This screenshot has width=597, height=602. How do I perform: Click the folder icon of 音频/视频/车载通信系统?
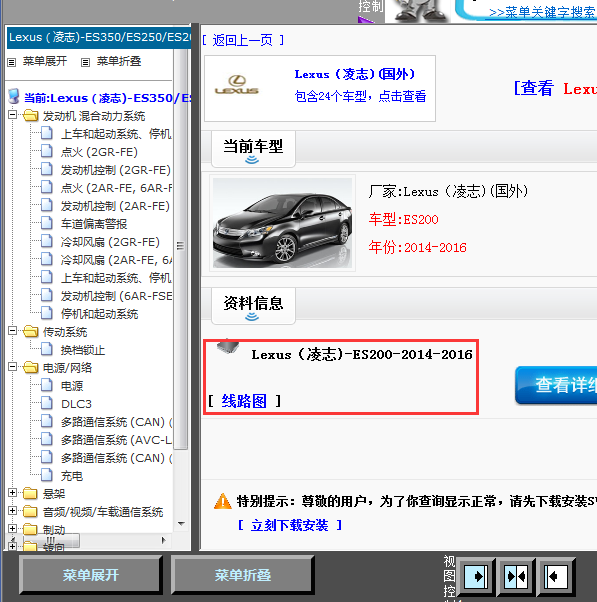click(31, 511)
